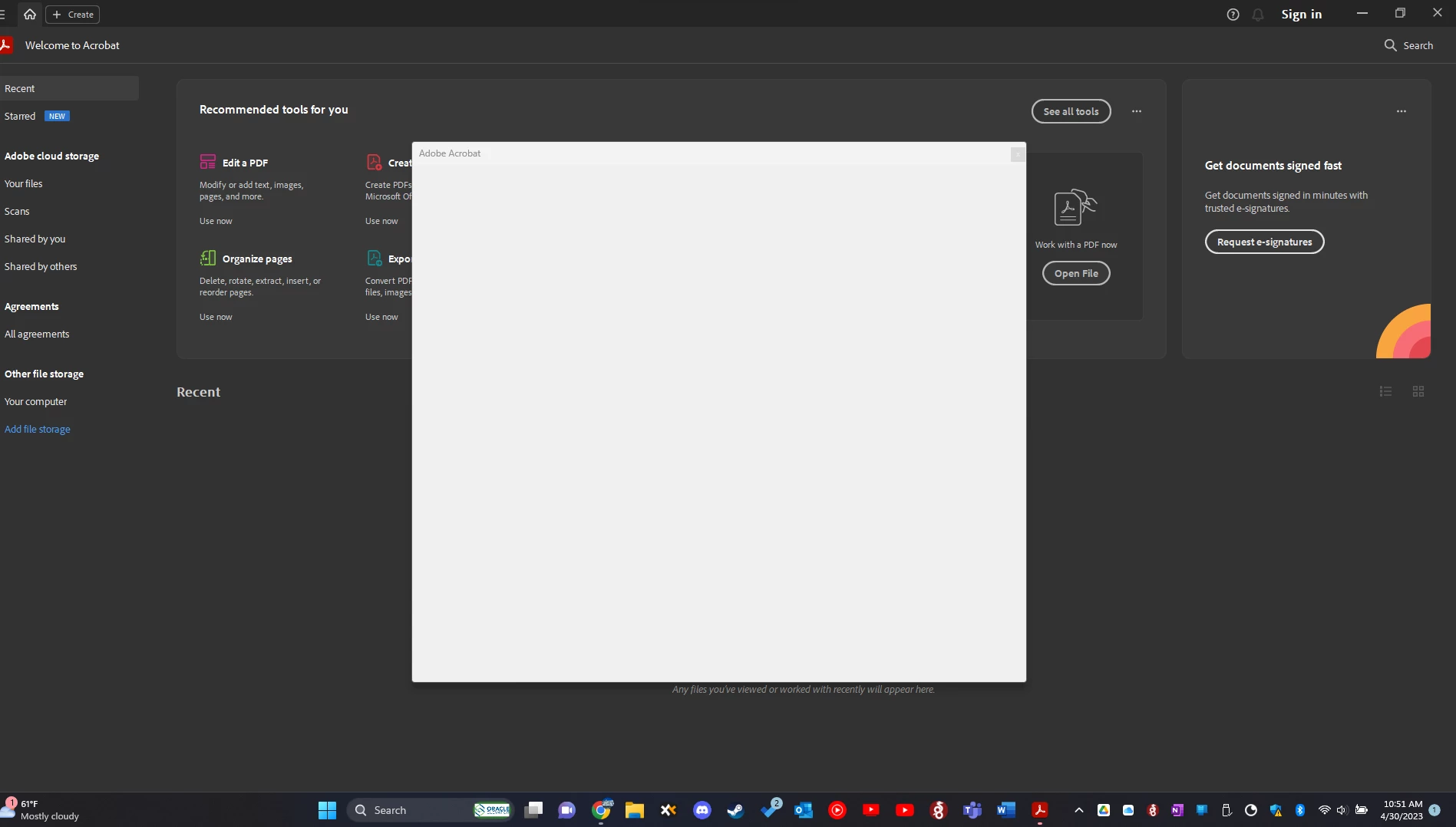Open the signature card more options ellipsis

click(x=1401, y=111)
